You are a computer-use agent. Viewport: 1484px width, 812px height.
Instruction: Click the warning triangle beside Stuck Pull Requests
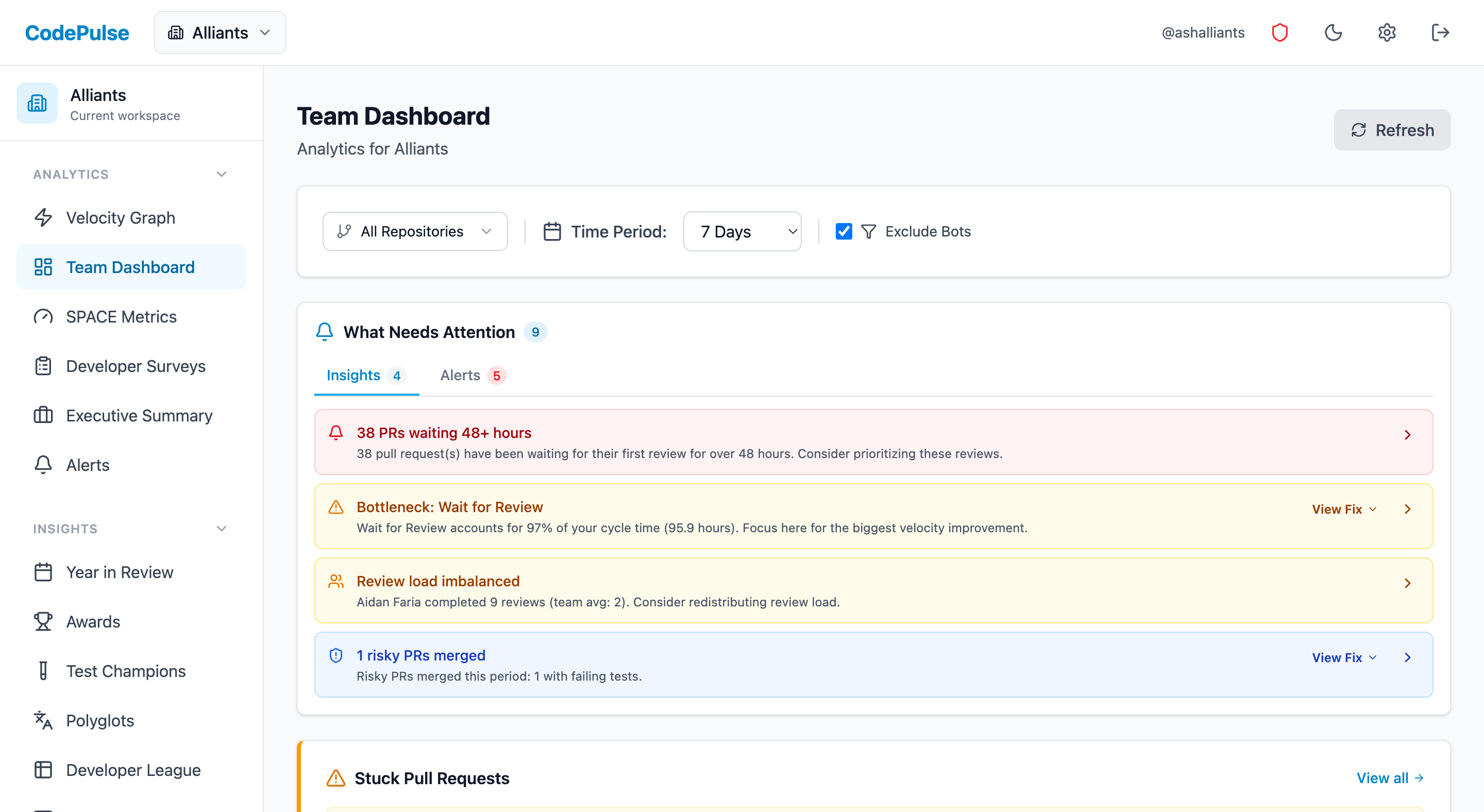tap(336, 778)
